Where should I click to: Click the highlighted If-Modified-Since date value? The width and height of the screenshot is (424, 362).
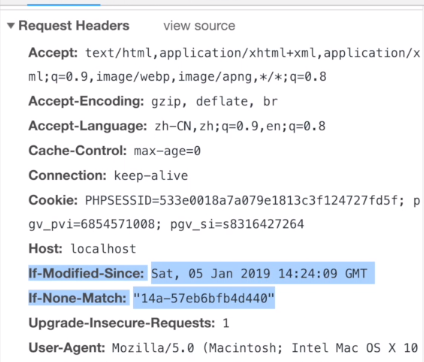click(259, 273)
